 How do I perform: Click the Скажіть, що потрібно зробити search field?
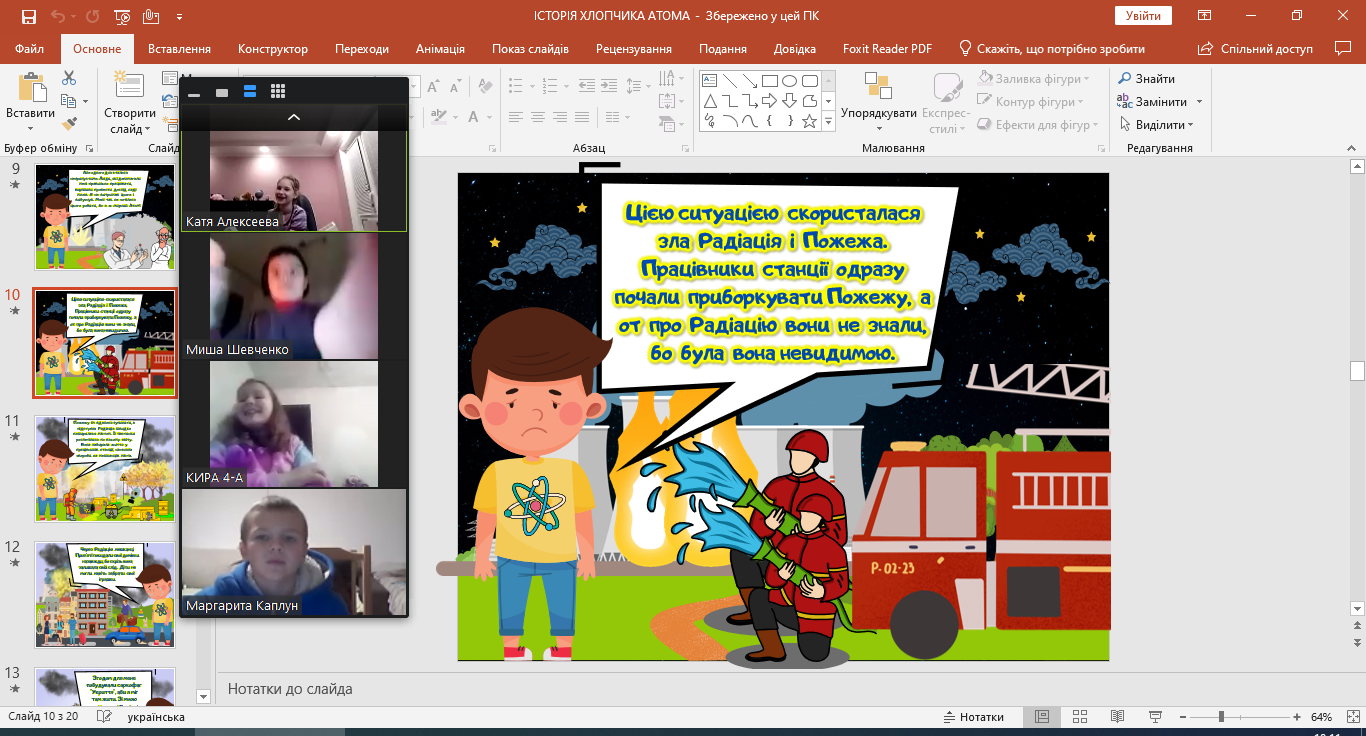[x=1052, y=49]
